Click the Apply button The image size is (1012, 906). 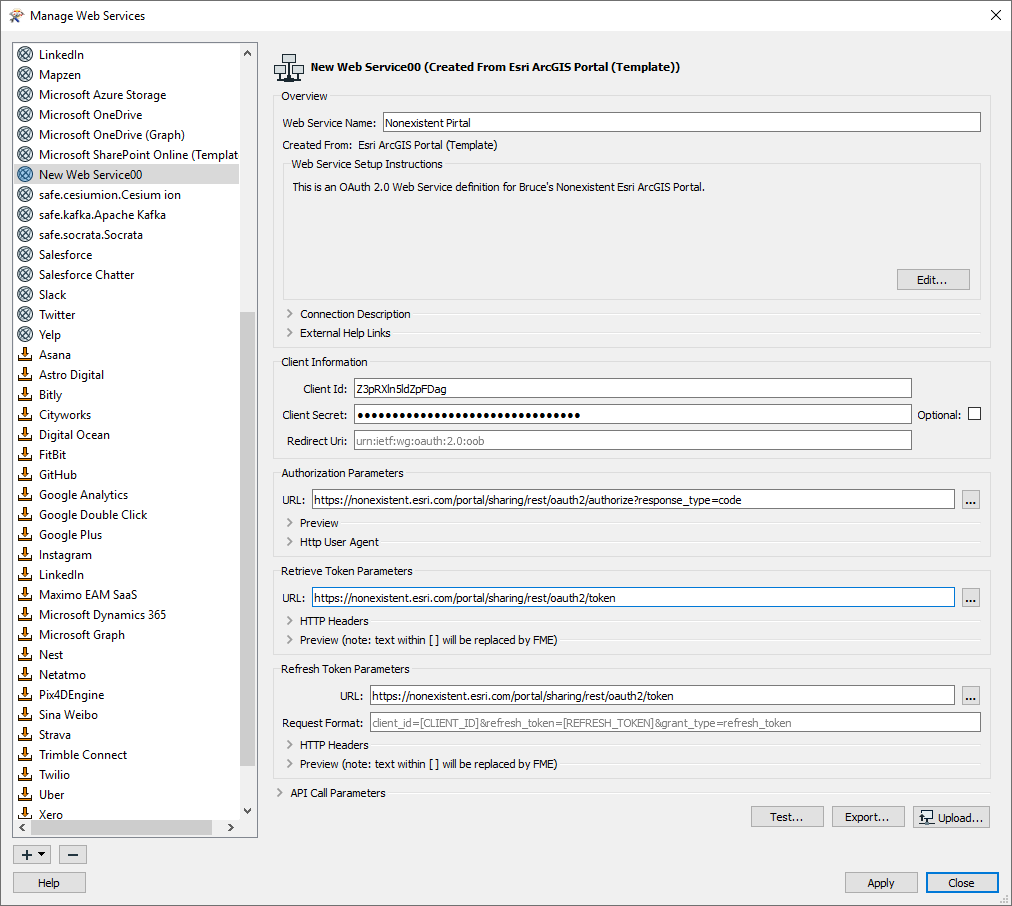[881, 883]
